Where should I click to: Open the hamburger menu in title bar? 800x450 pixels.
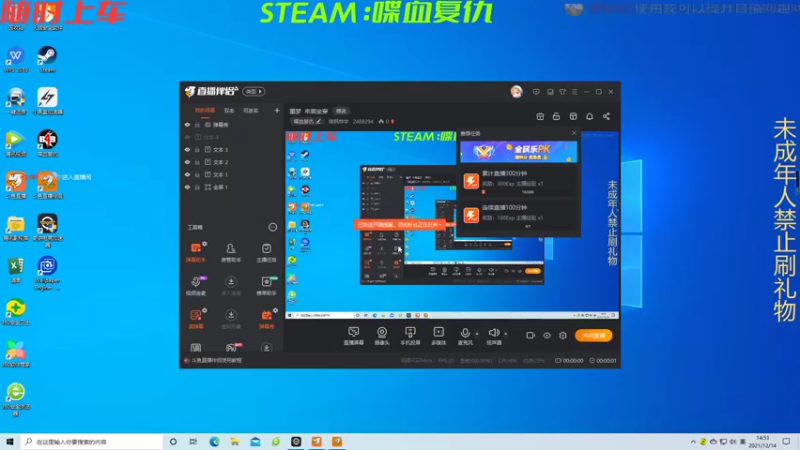(574, 92)
